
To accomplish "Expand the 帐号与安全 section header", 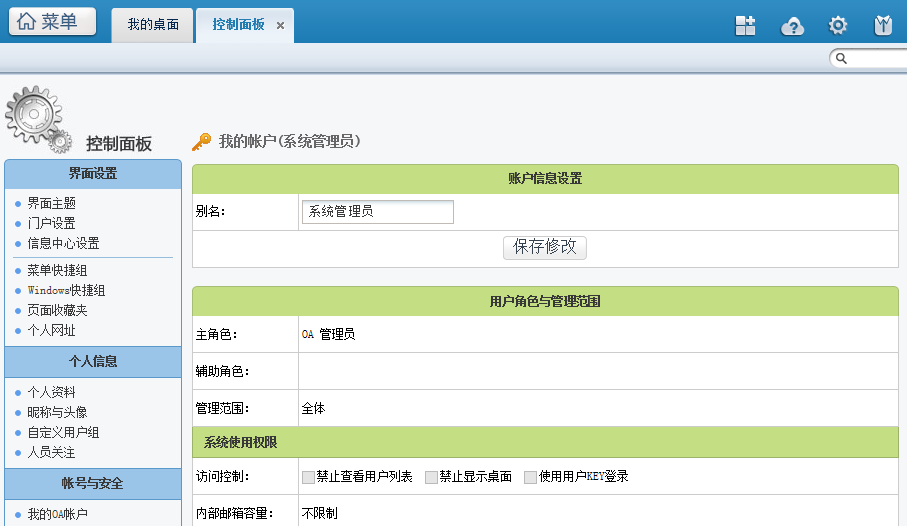I will 93,484.
